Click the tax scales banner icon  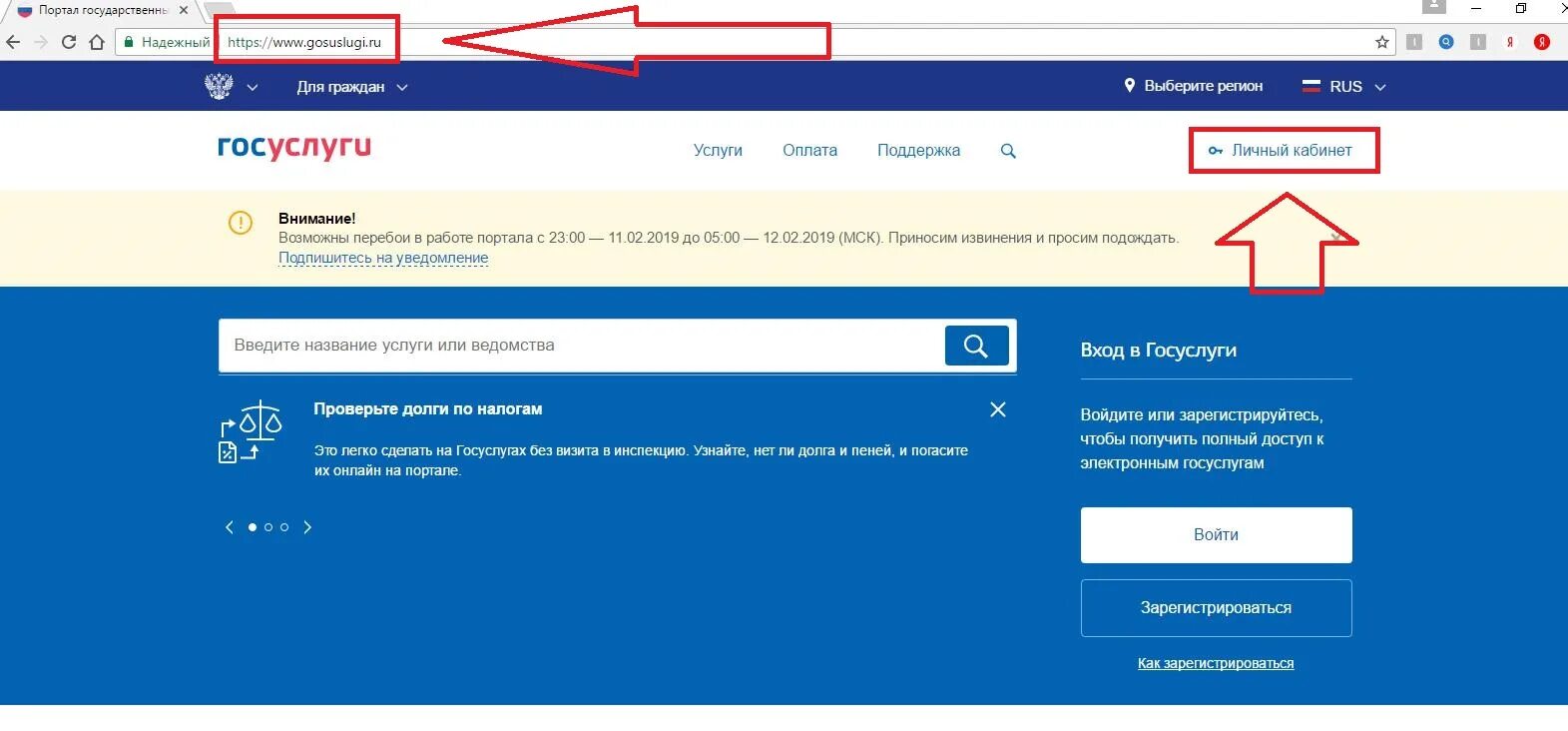coord(251,431)
